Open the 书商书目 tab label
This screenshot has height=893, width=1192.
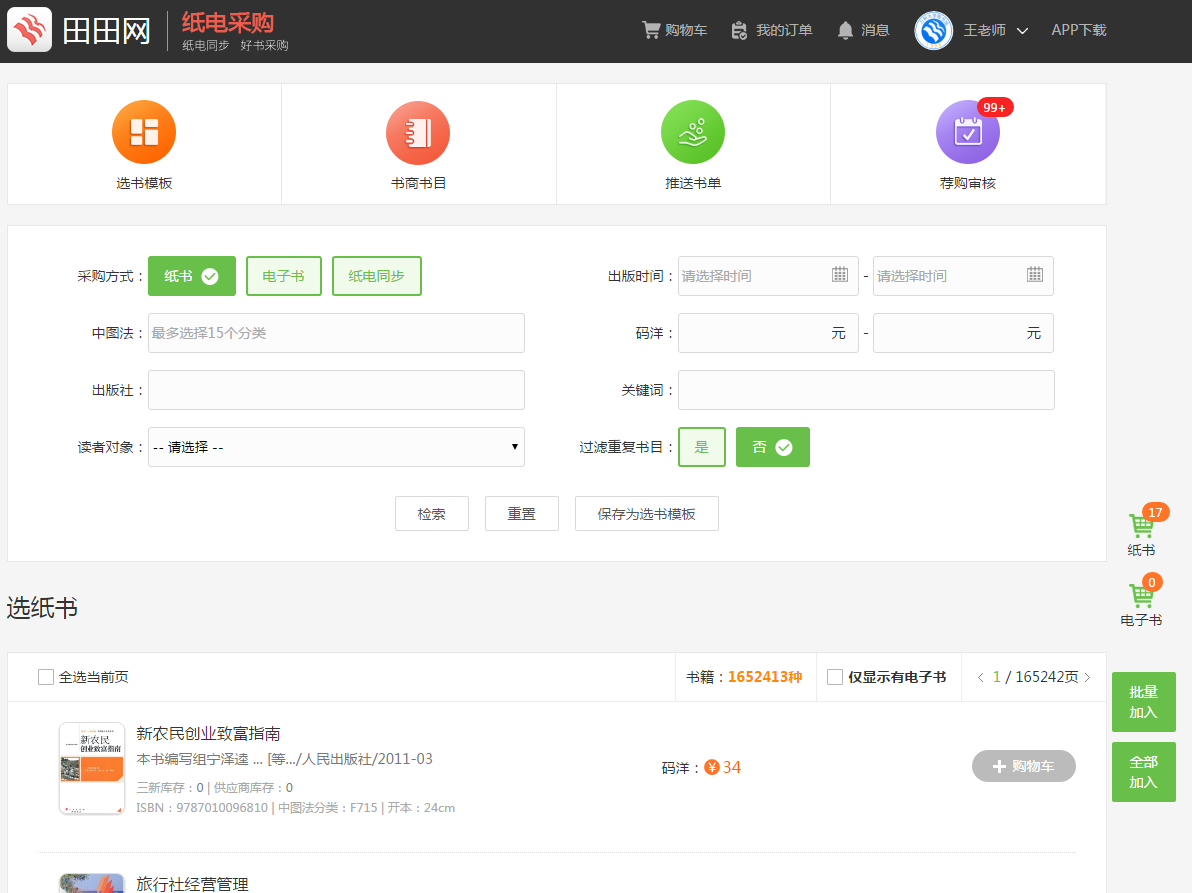coord(418,183)
